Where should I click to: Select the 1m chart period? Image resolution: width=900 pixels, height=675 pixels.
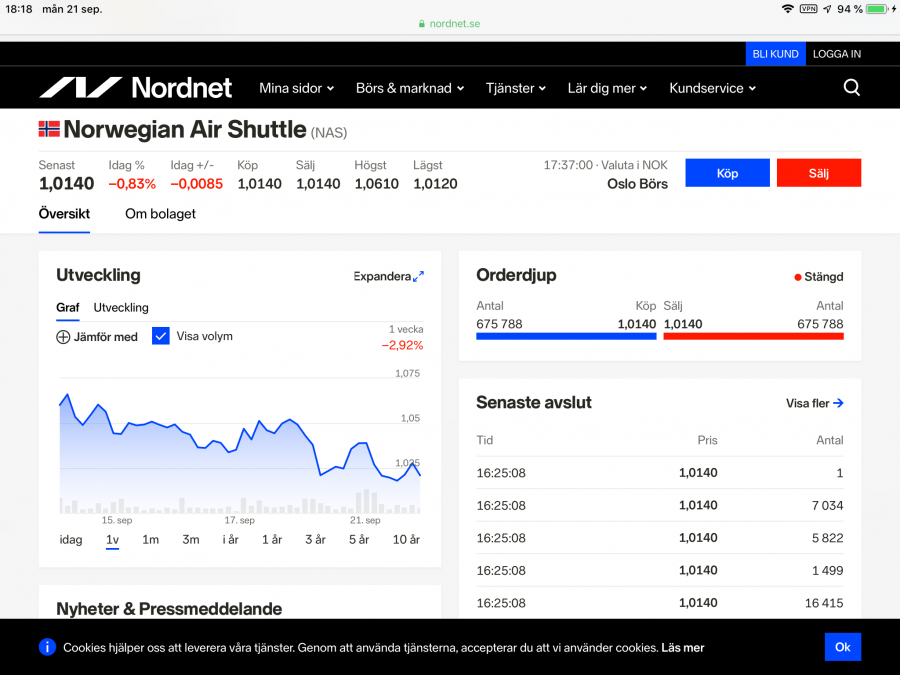(x=150, y=539)
